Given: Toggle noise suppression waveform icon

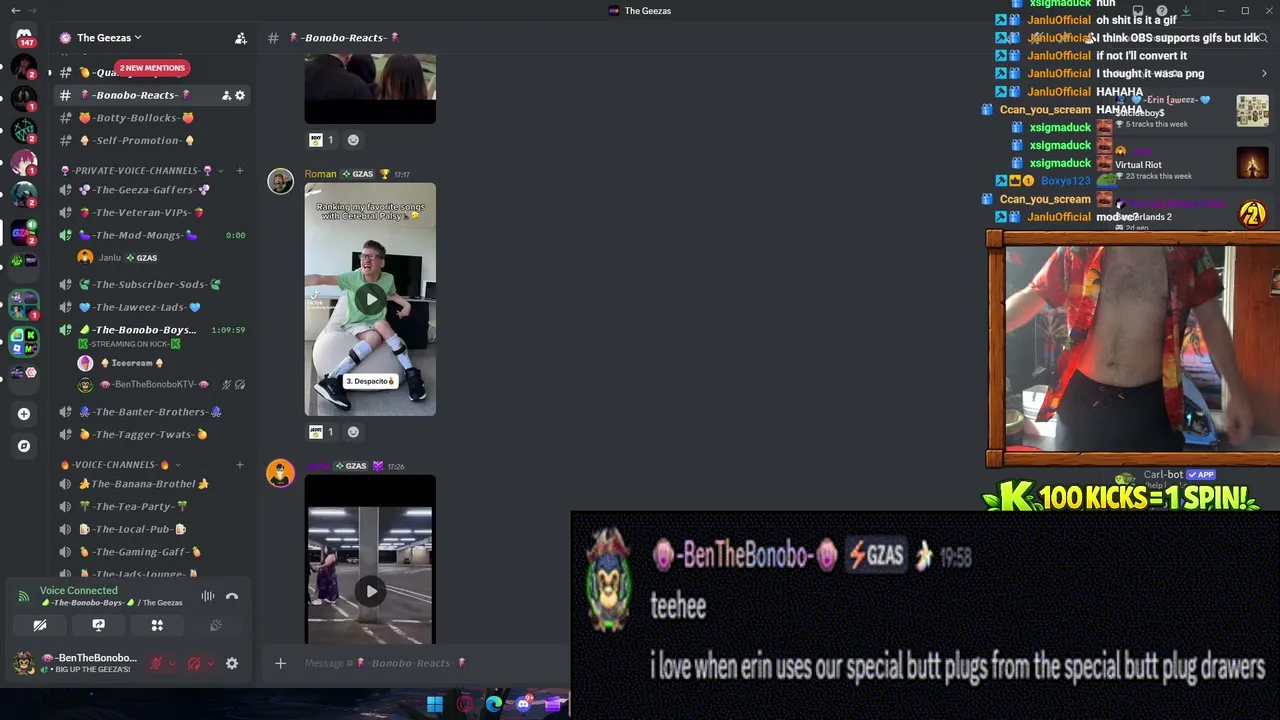Looking at the screenshot, I should coord(208,597).
